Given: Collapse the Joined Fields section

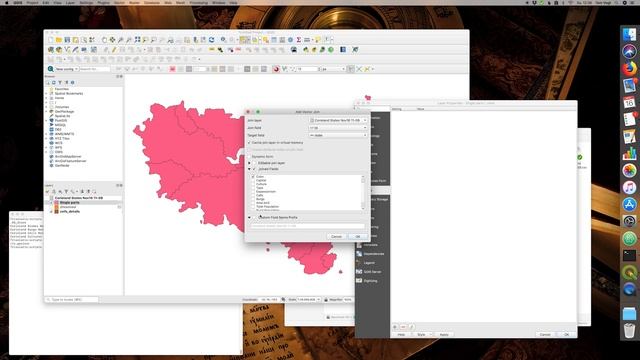Looking at the screenshot, I should [x=249, y=169].
